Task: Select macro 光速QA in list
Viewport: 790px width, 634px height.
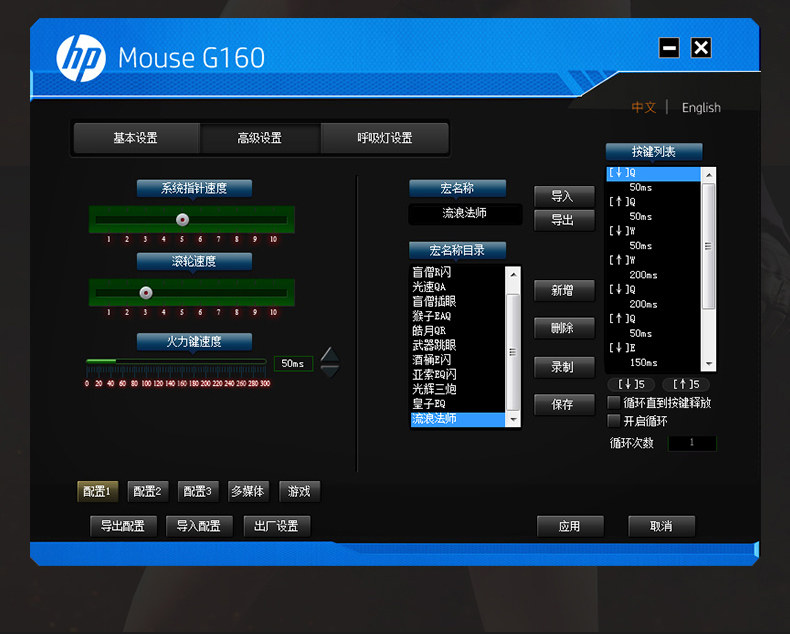Action: [457, 287]
